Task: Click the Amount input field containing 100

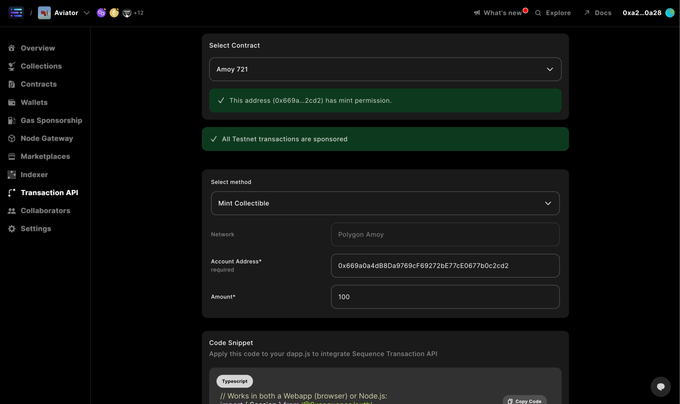Action: pyautogui.click(x=445, y=297)
